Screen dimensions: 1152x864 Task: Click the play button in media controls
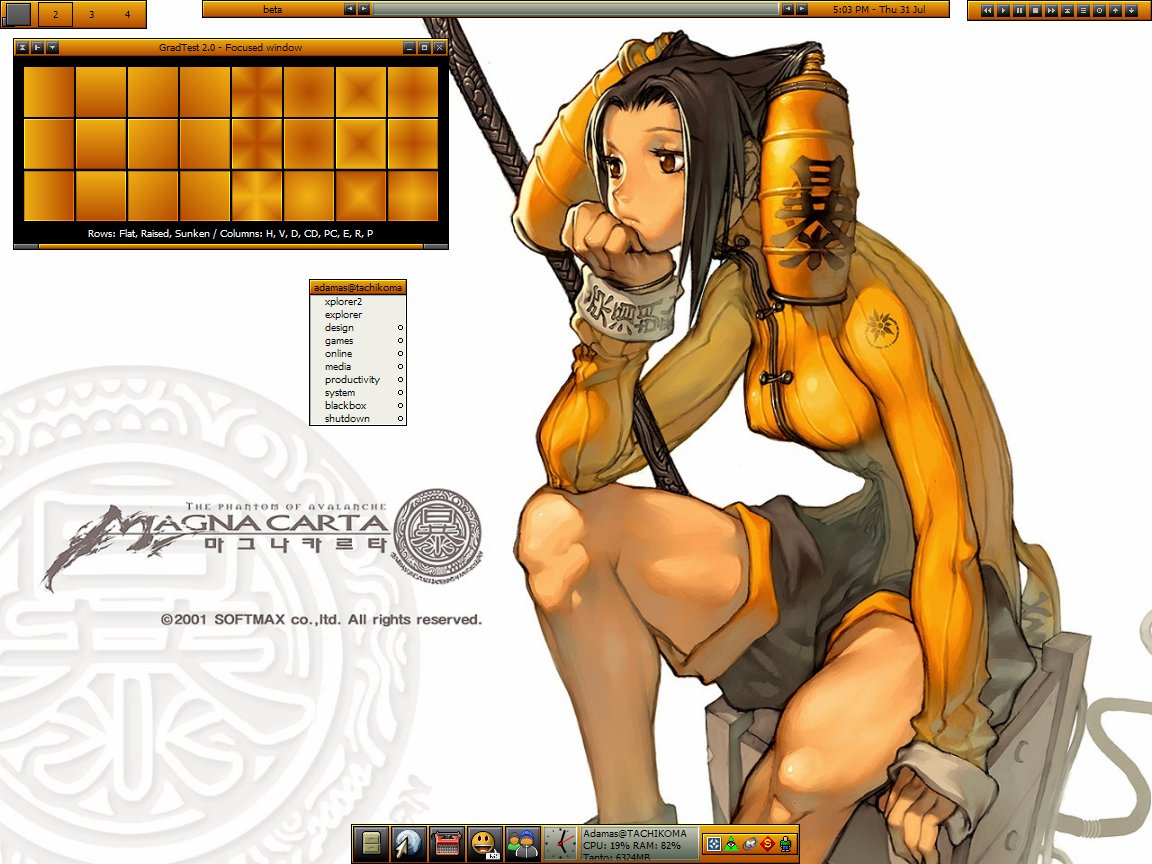tap(1004, 10)
